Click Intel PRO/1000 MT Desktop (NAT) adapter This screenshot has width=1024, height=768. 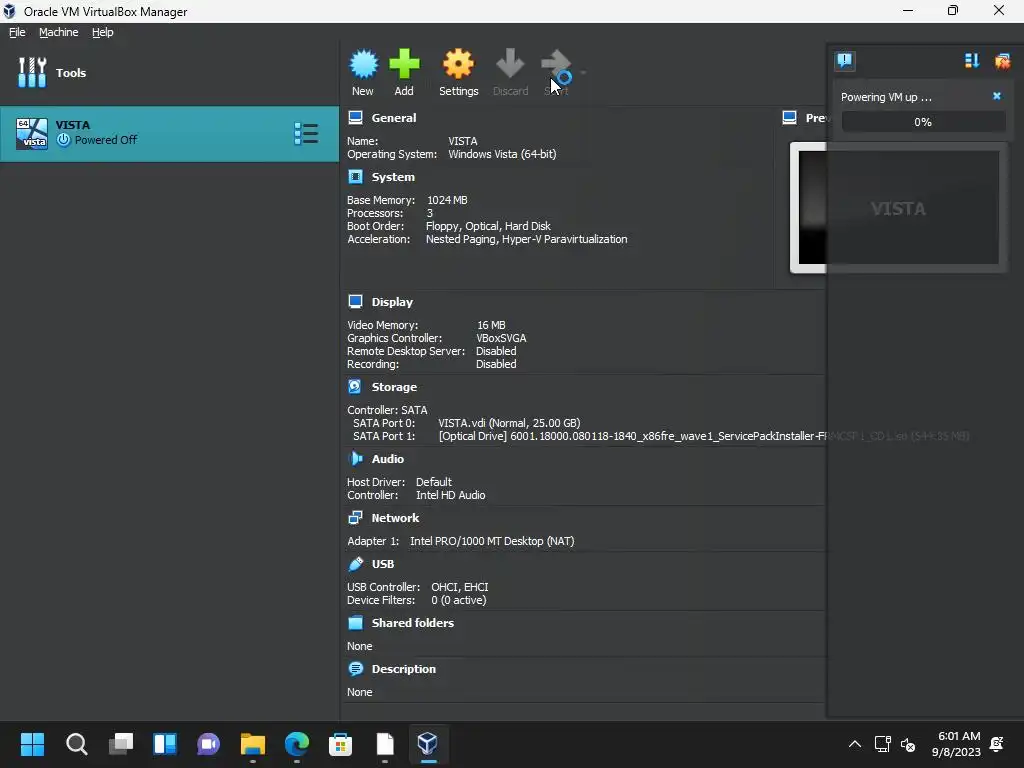click(492, 541)
